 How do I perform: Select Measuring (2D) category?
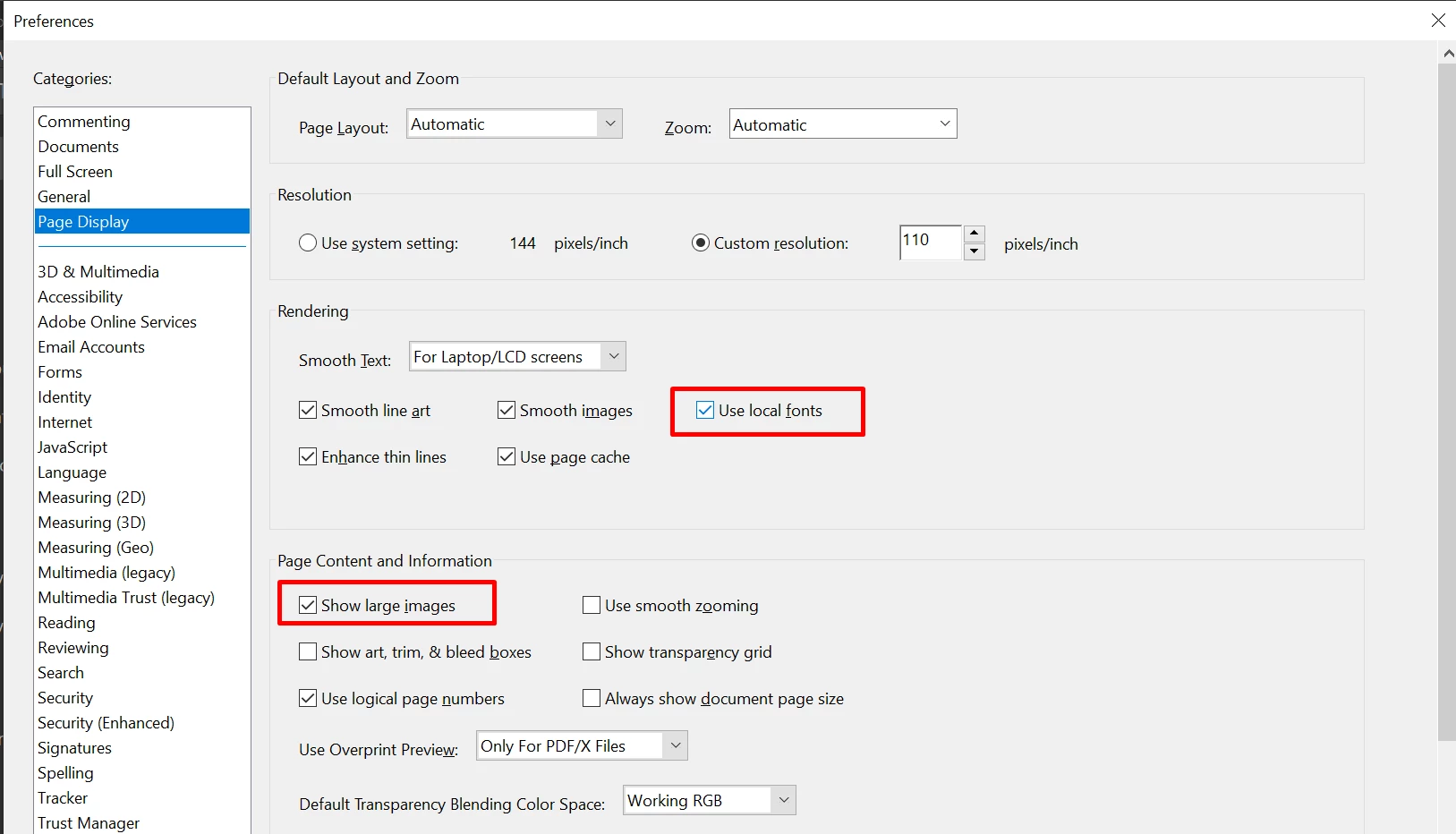click(x=141, y=497)
